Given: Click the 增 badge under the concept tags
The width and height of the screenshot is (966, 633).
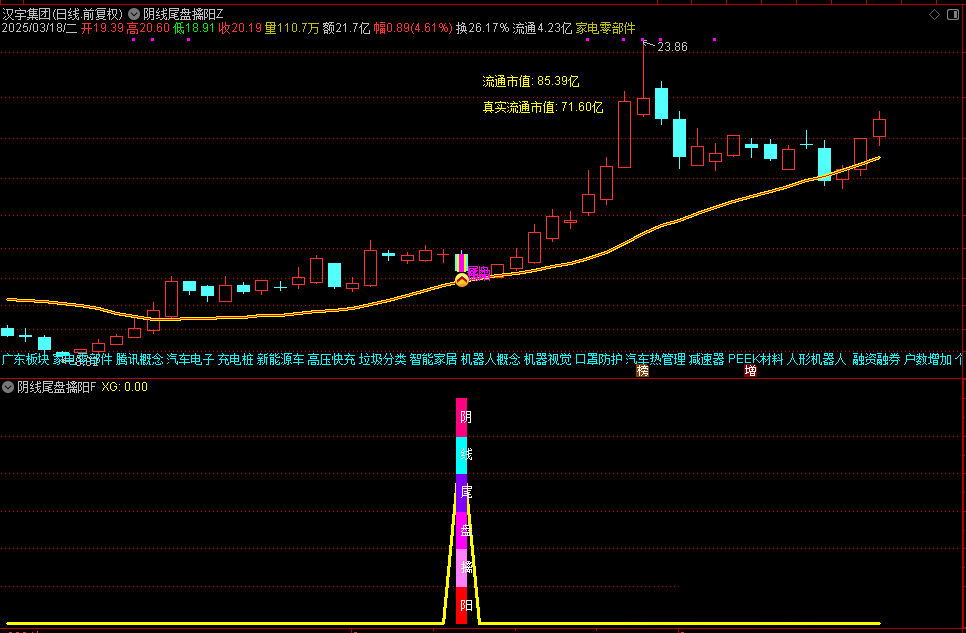Looking at the screenshot, I should (750, 371).
